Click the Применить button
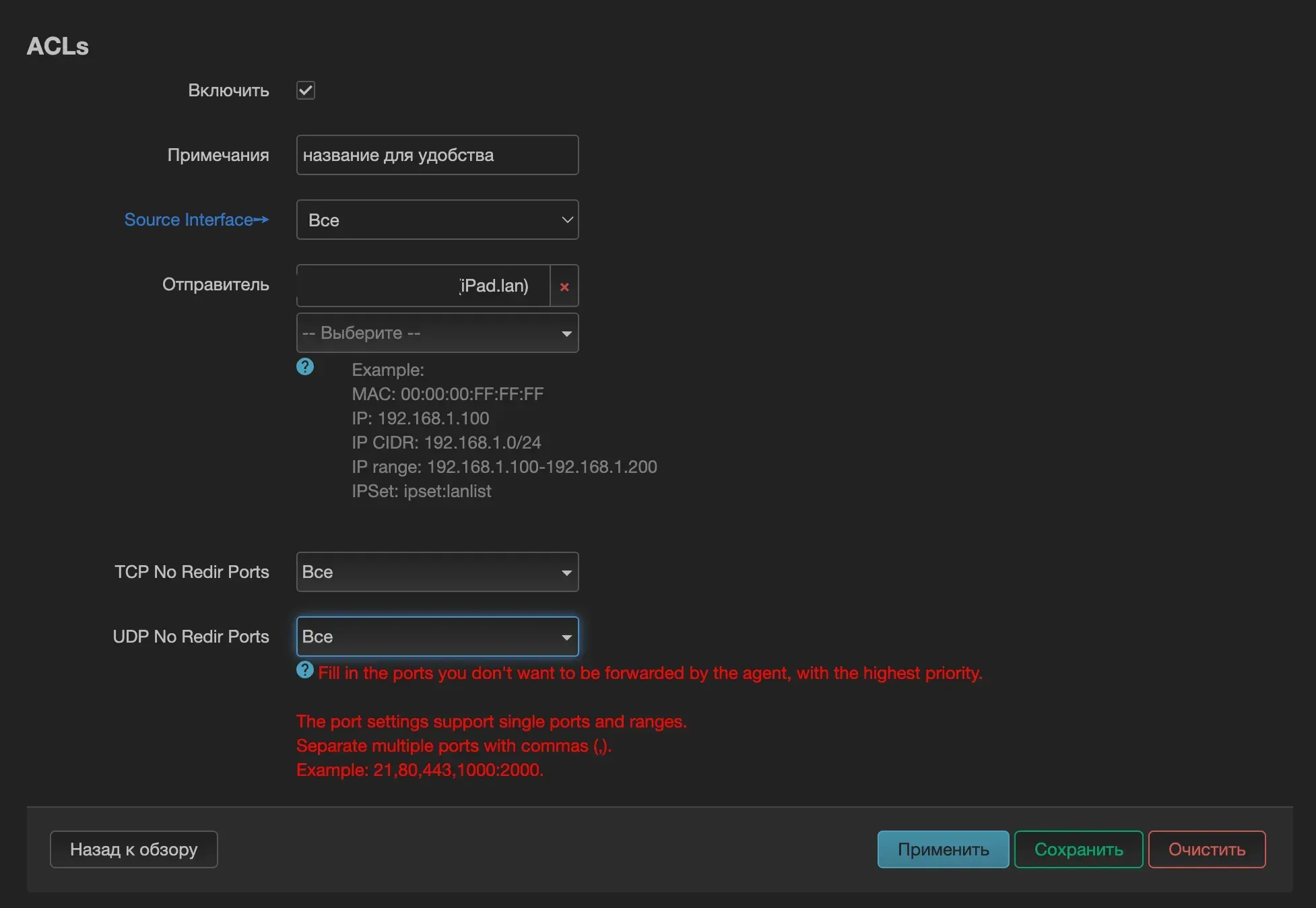This screenshot has width=1316, height=908. pos(943,849)
